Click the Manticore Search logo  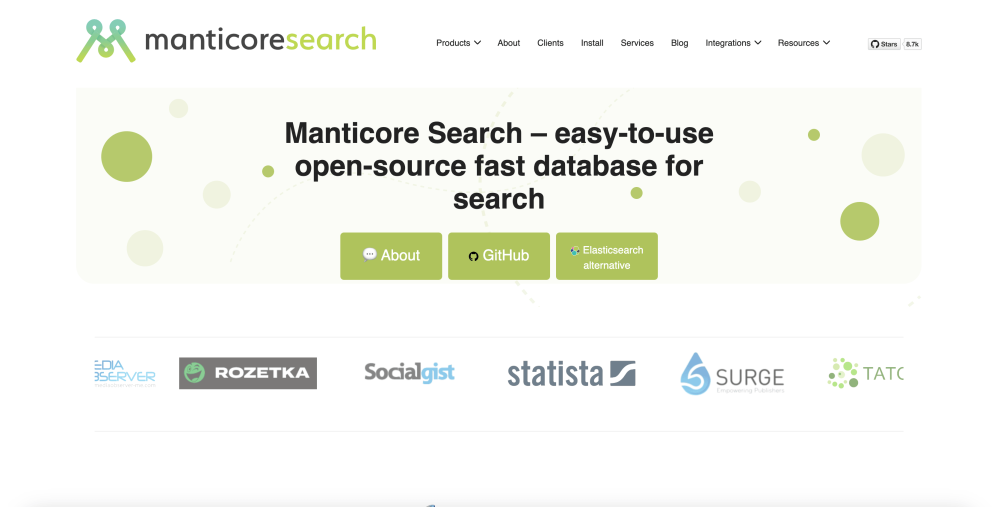tap(226, 41)
